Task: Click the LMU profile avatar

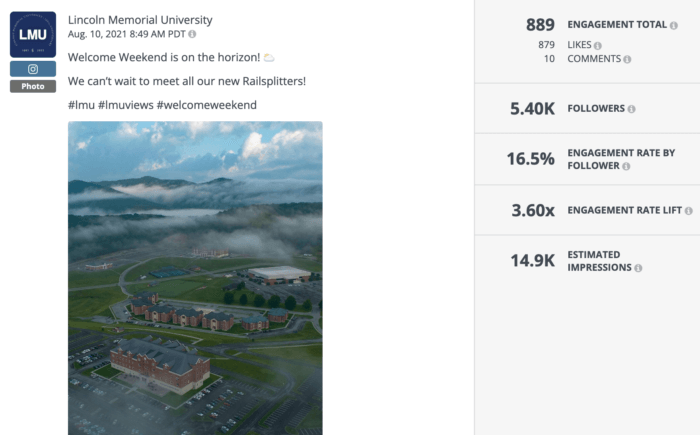Action: (x=33, y=35)
